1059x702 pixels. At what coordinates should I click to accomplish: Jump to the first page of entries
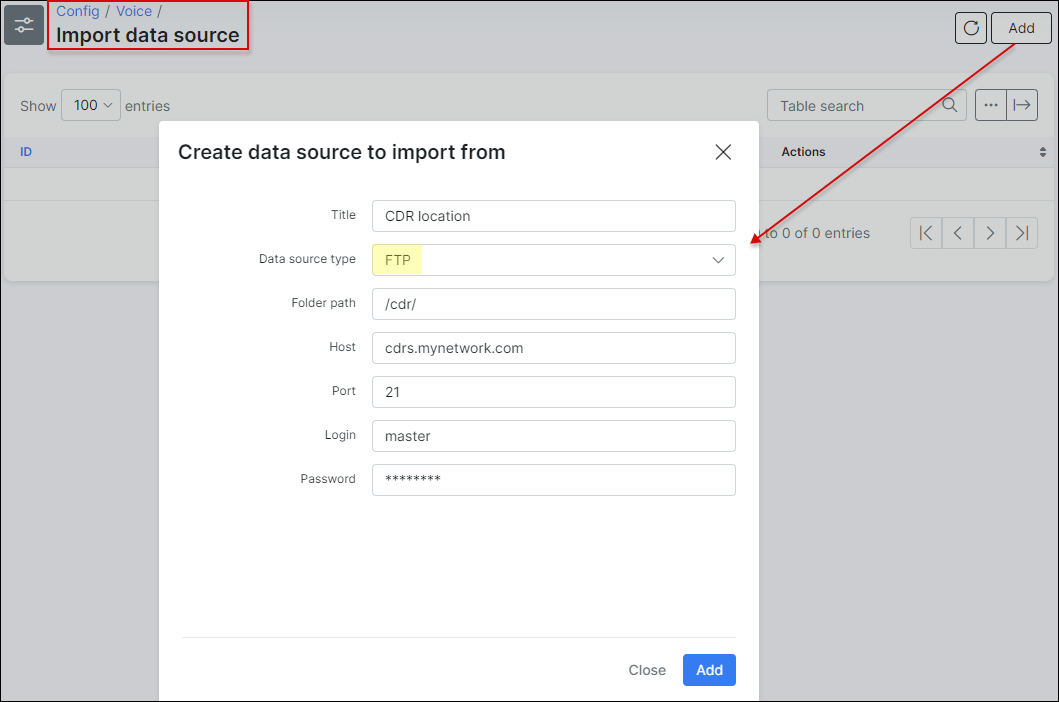pyautogui.click(x=925, y=232)
